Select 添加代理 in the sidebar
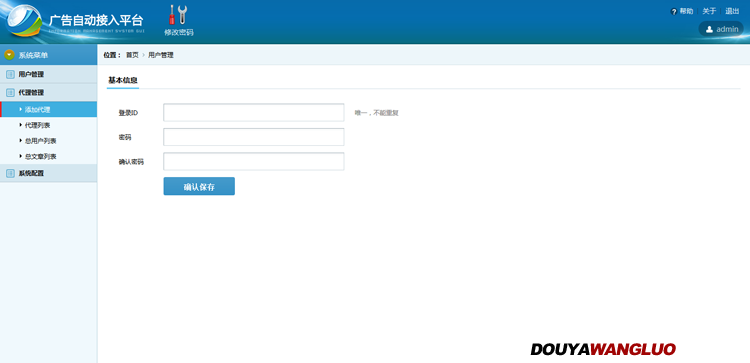The width and height of the screenshot is (750, 363). click(48, 110)
